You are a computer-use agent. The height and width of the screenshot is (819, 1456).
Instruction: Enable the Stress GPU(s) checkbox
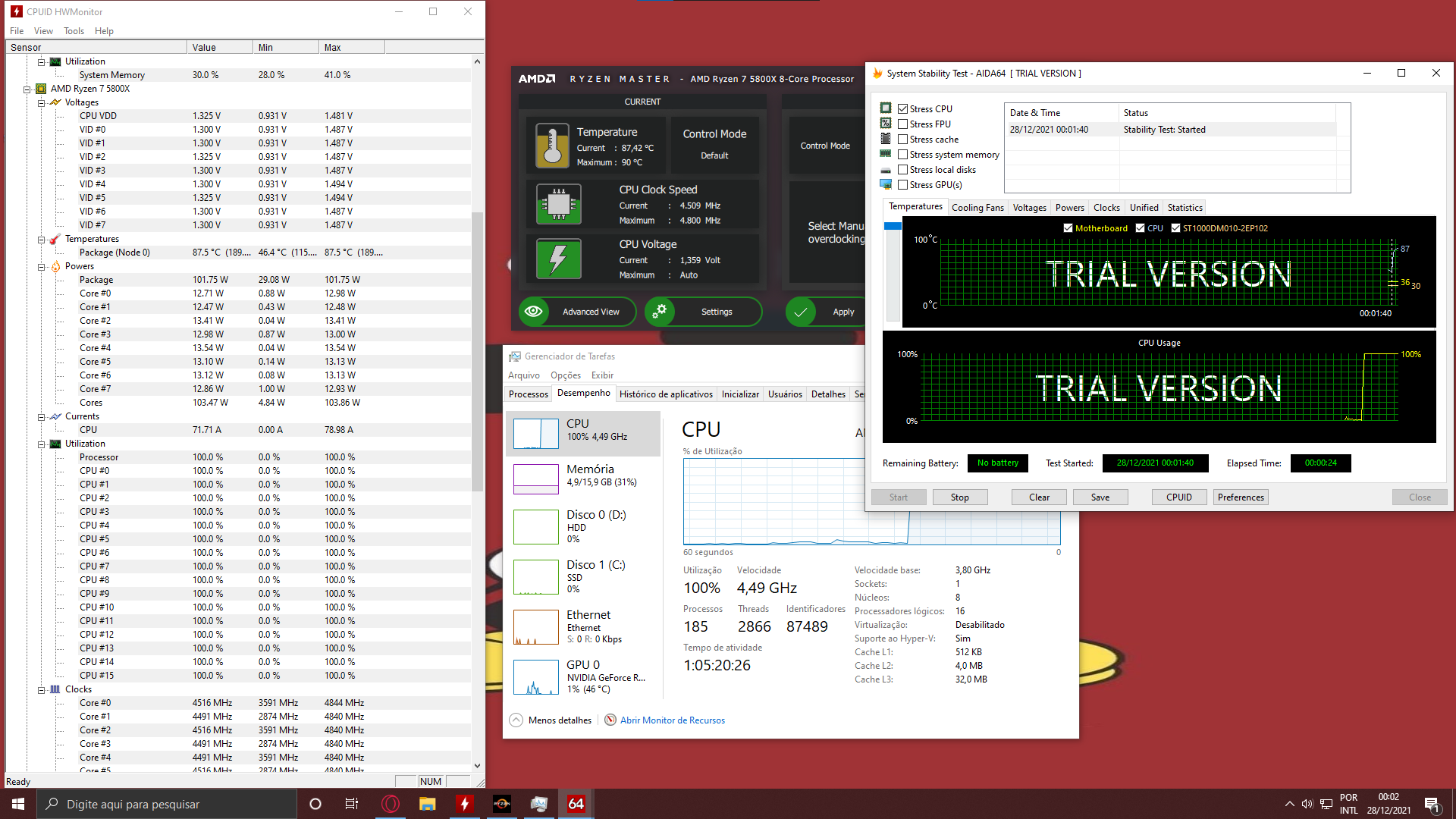[902, 185]
